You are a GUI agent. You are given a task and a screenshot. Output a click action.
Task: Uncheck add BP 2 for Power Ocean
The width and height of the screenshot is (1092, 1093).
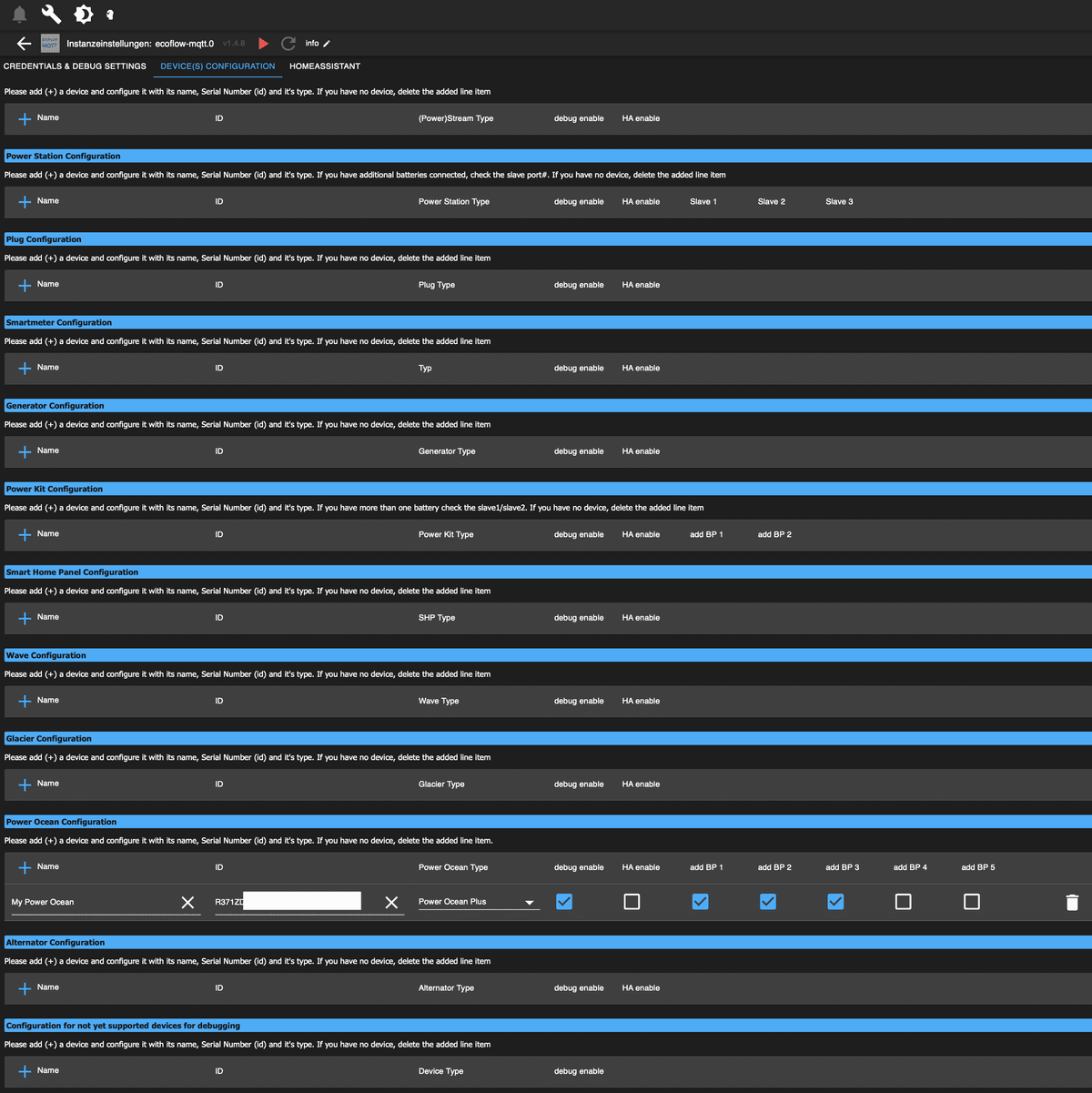pyautogui.click(x=768, y=902)
